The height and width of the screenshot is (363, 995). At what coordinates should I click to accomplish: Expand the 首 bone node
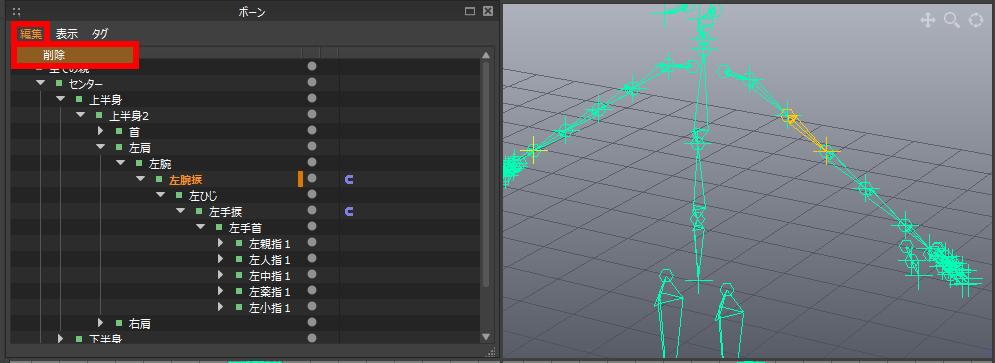point(100,131)
